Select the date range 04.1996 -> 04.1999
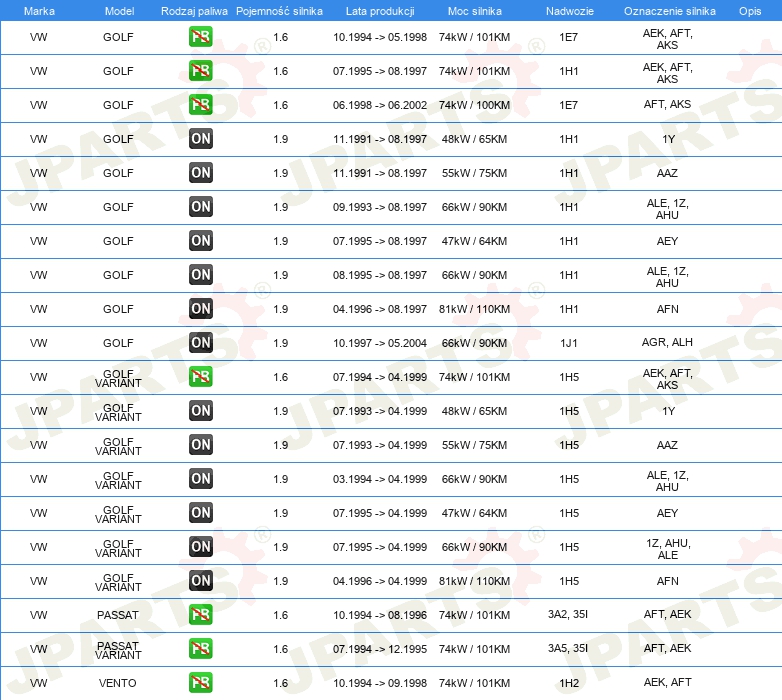 tap(380, 581)
